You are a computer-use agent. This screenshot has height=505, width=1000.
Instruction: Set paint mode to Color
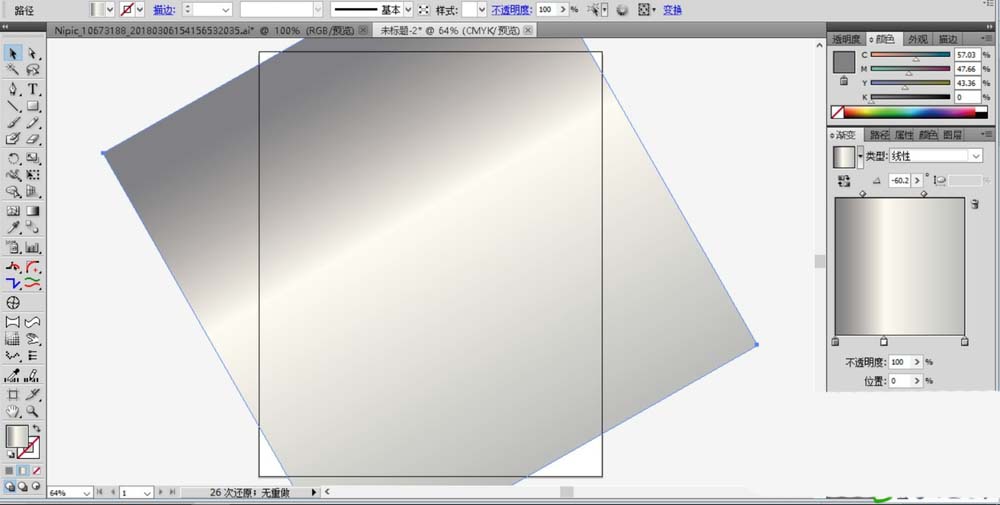click(x=10, y=471)
